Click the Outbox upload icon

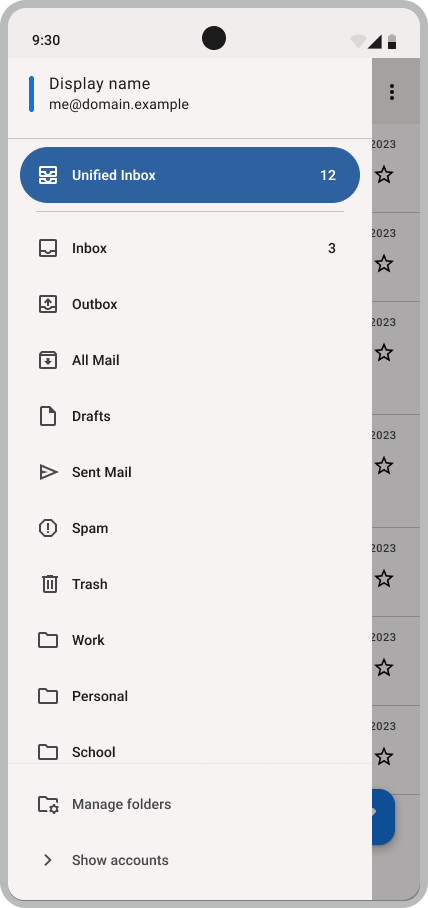[48, 304]
